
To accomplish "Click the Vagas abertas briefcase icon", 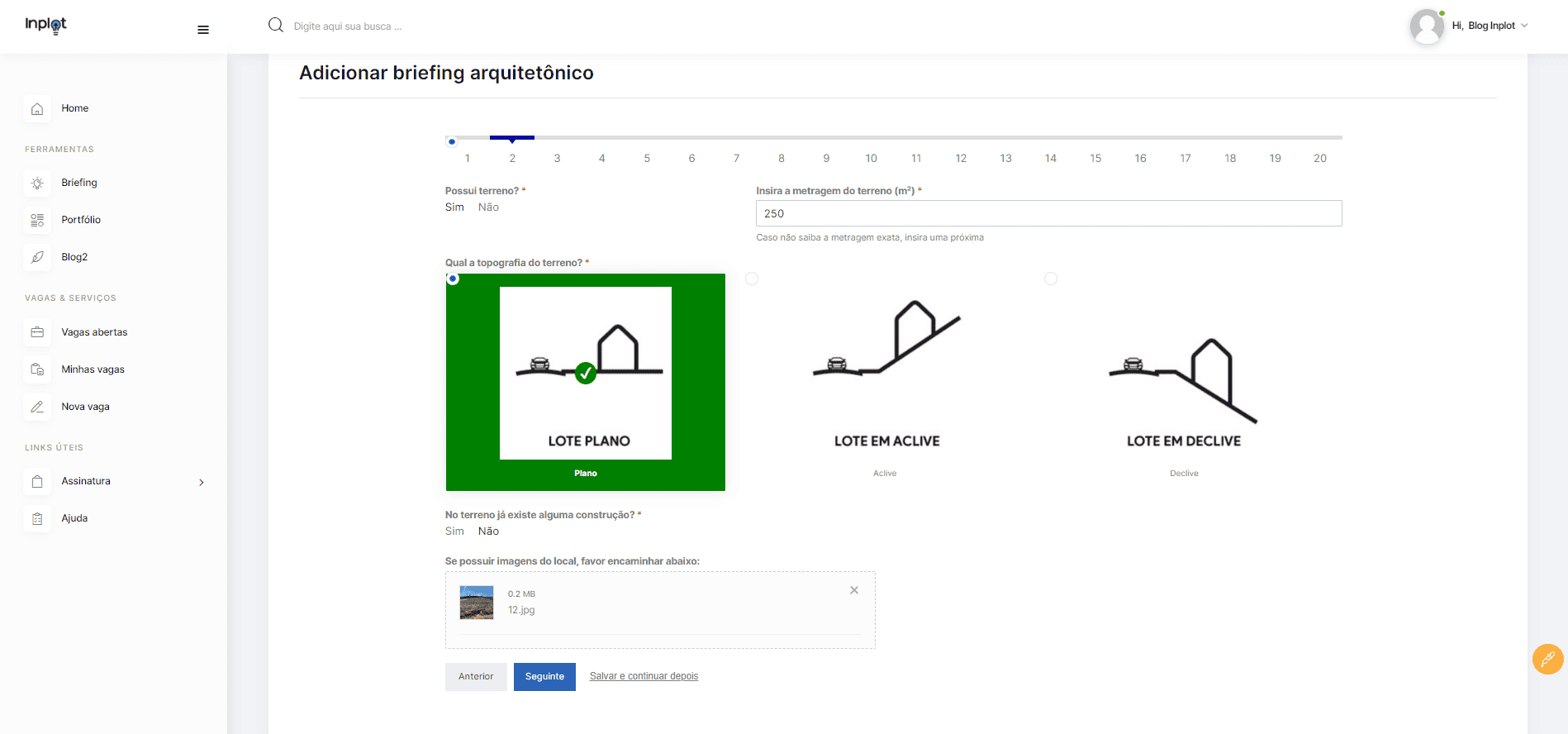I will point(37,332).
